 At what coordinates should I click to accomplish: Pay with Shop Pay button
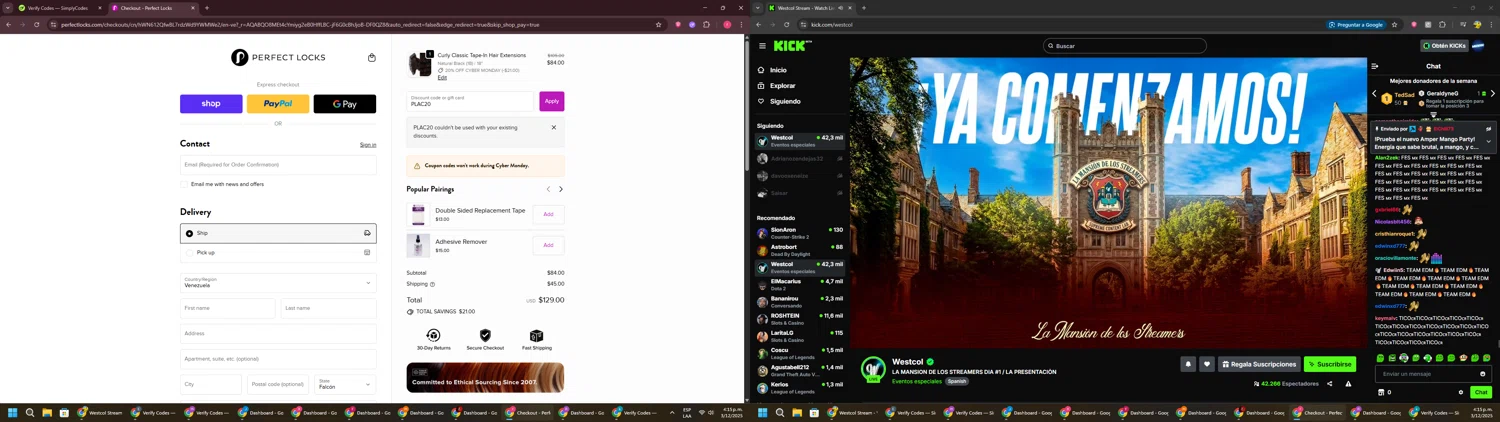(211, 104)
